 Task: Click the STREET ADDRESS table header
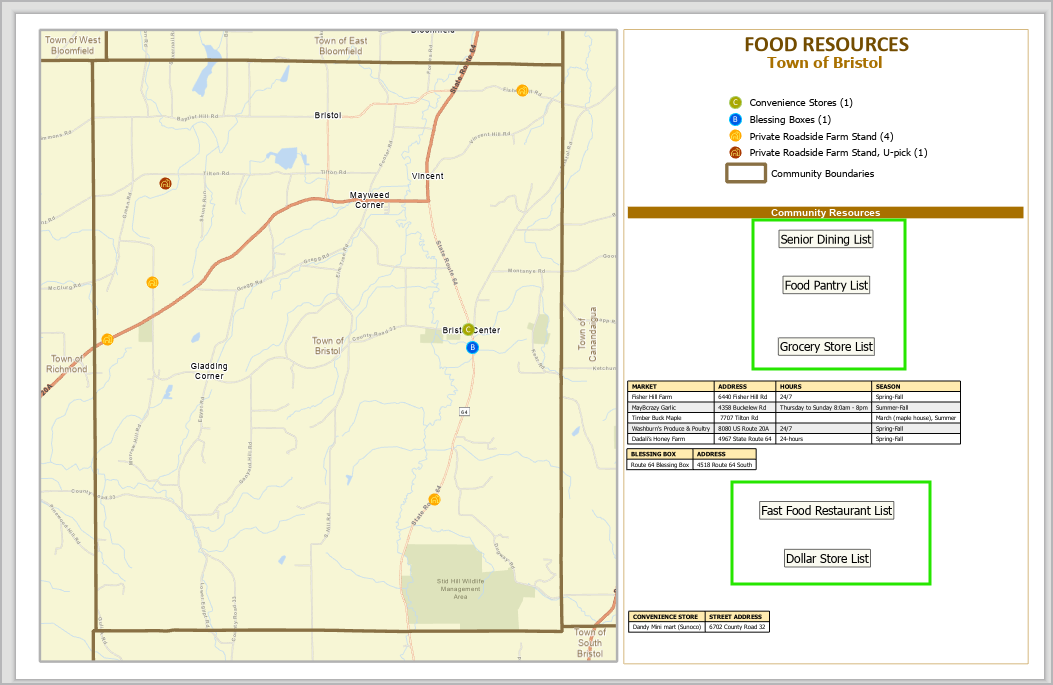point(737,616)
